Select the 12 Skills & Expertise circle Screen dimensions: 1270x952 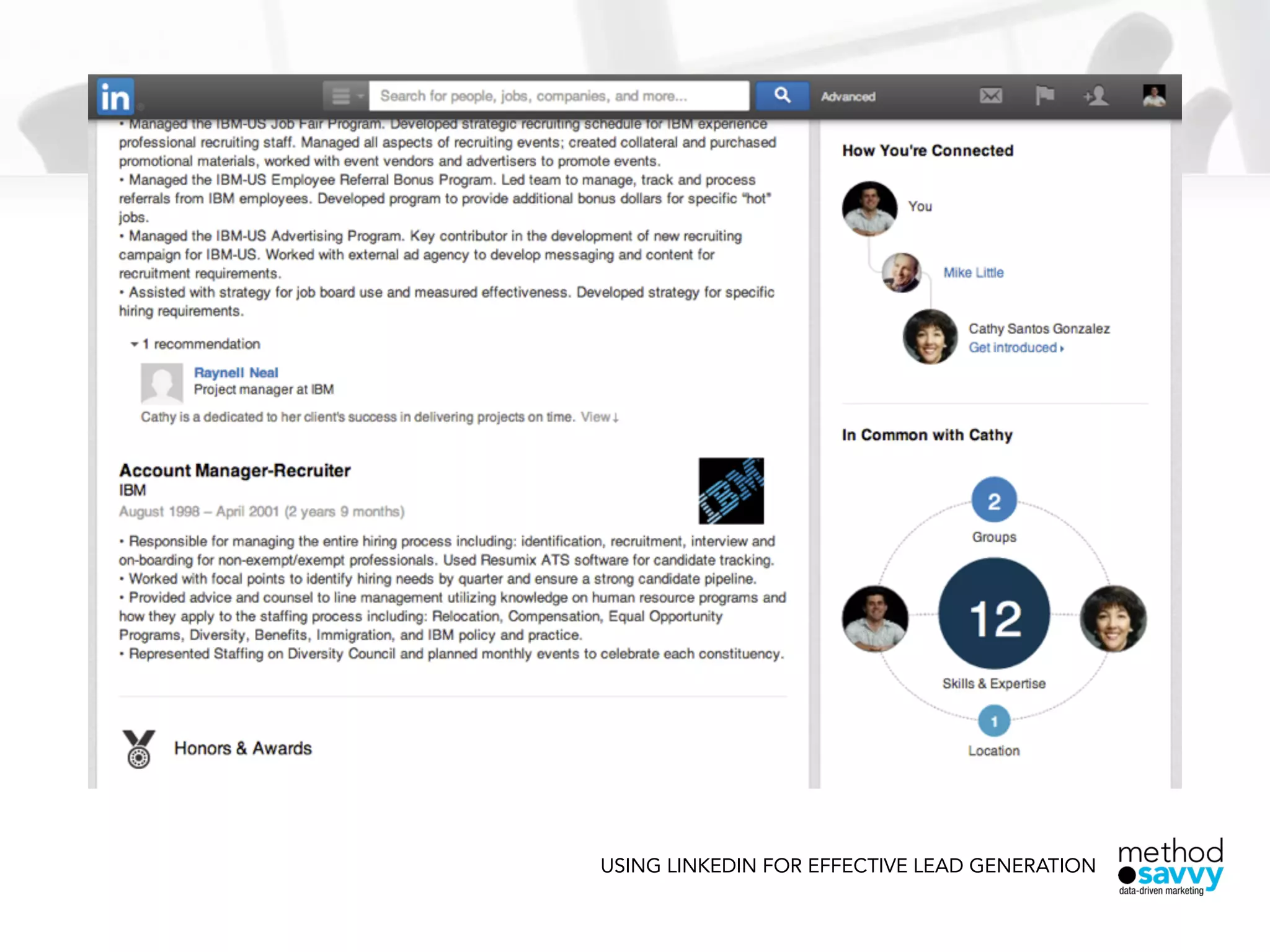[x=994, y=614]
